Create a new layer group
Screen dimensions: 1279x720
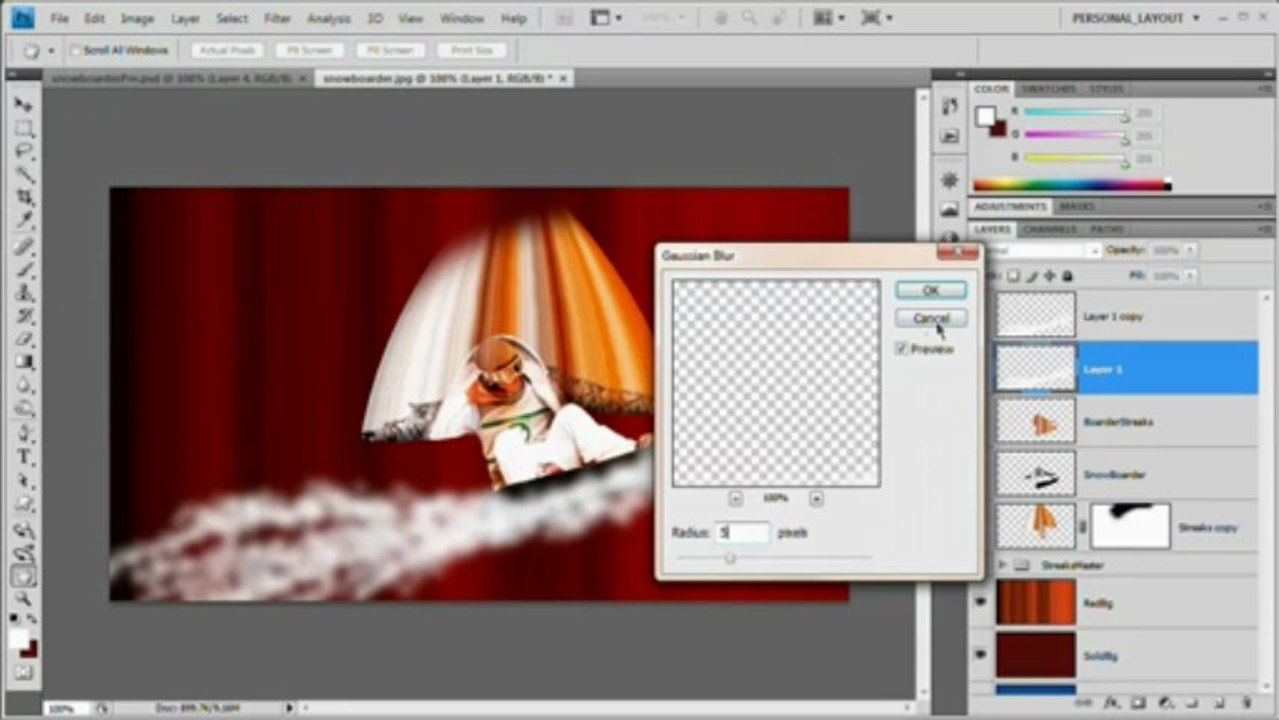(x=1192, y=704)
